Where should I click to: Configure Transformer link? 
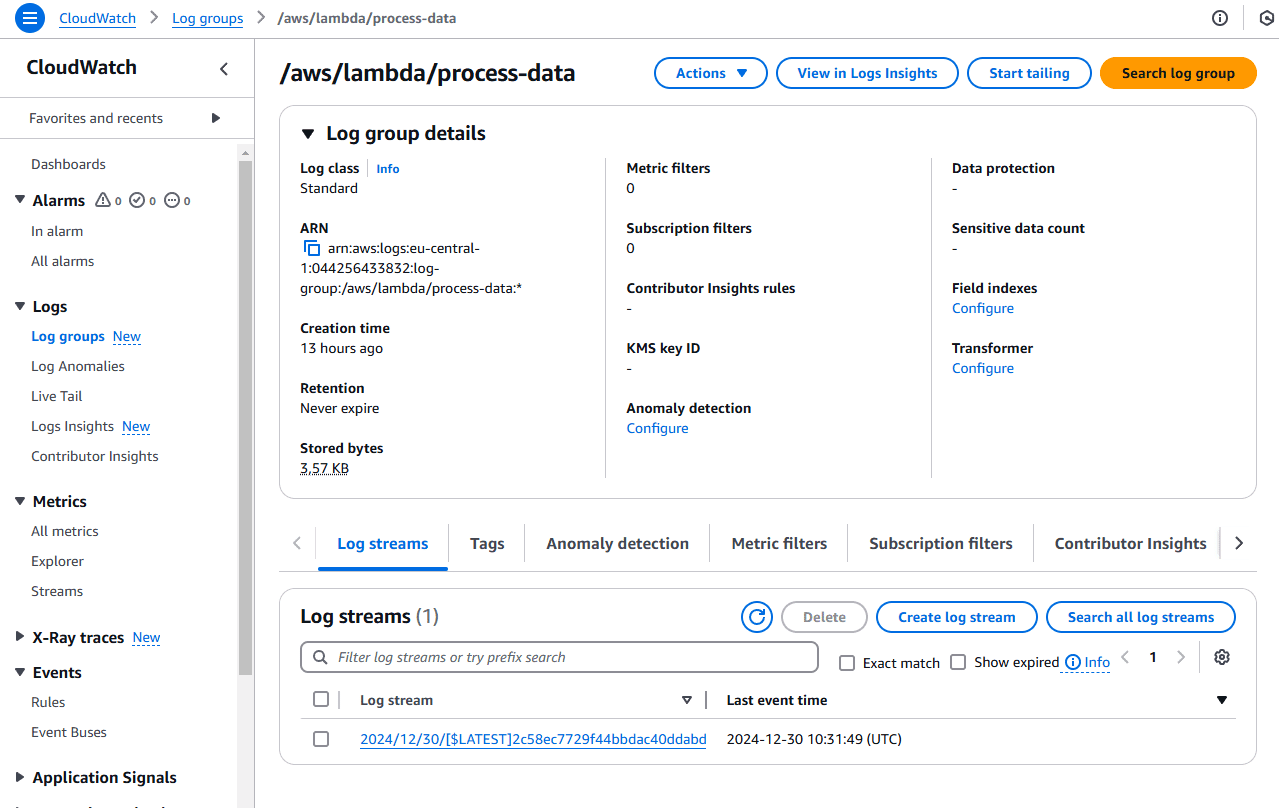coord(983,368)
